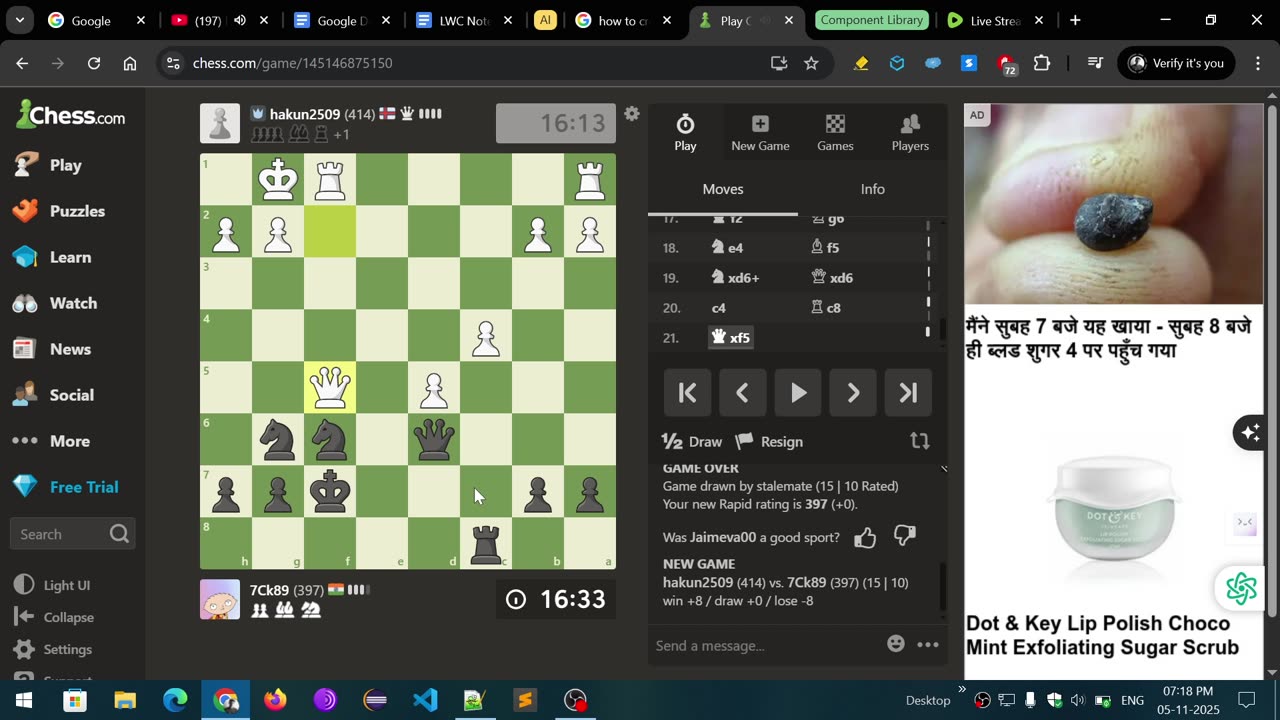Image resolution: width=1280 pixels, height=720 pixels.
Task: Select the black queen on the board
Action: tap(434, 439)
